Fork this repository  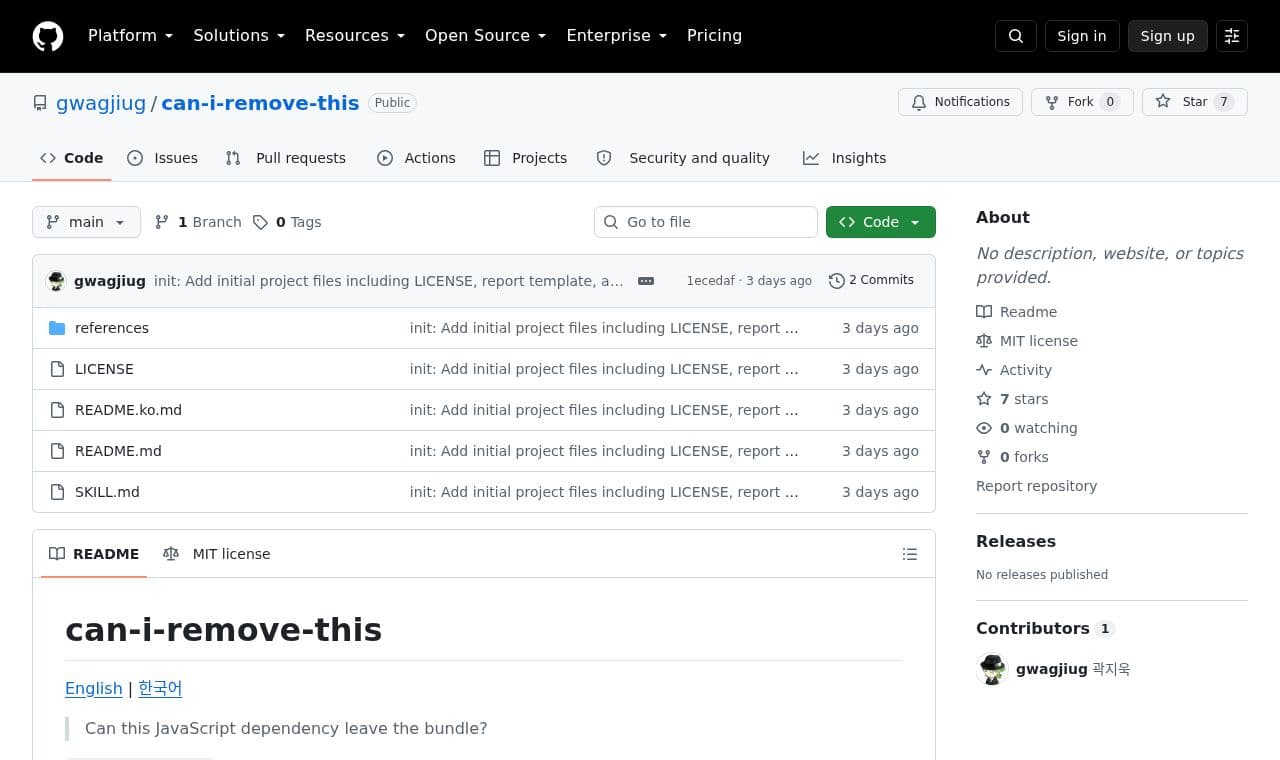[1082, 102]
